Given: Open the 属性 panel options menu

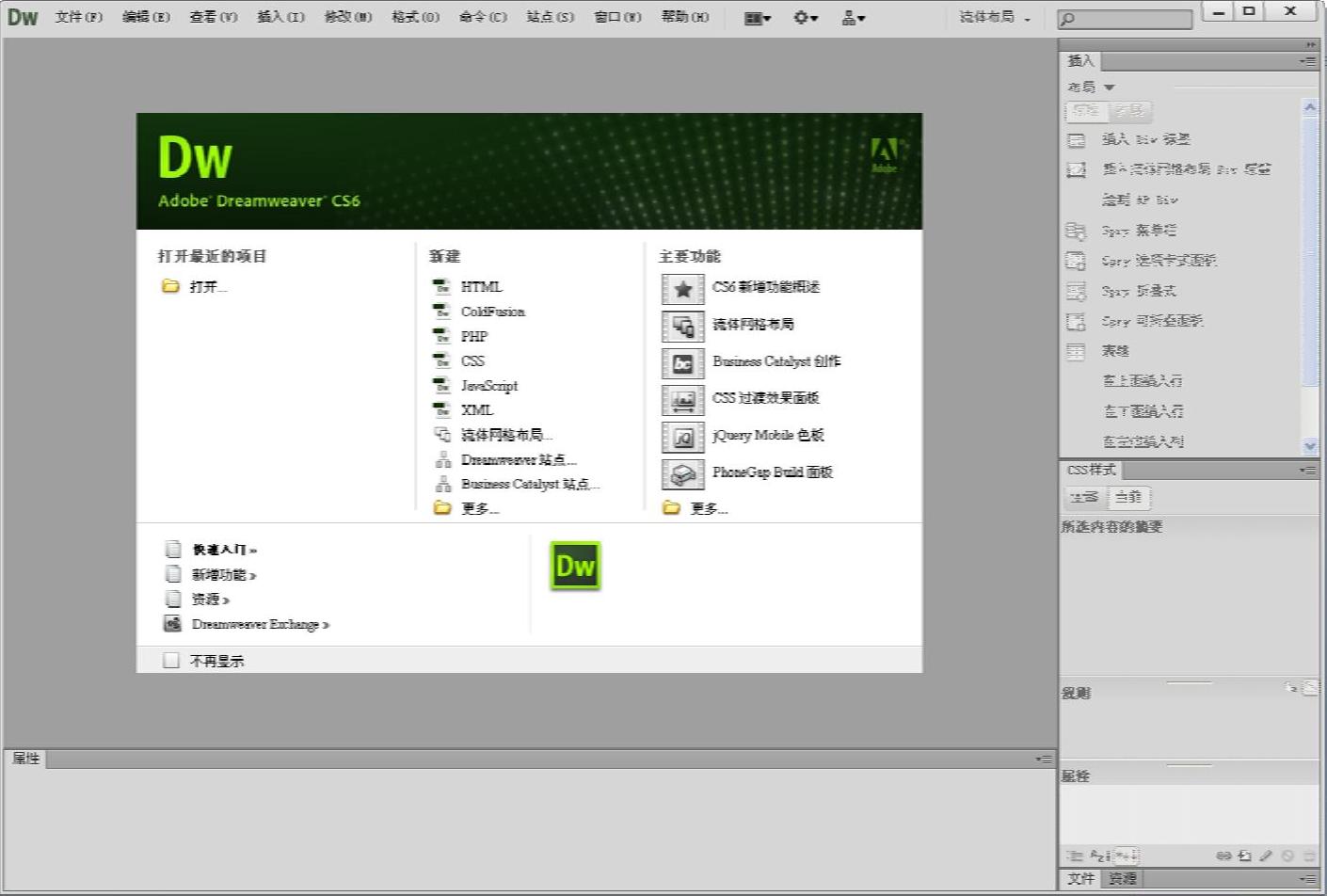Looking at the screenshot, I should point(1044,759).
